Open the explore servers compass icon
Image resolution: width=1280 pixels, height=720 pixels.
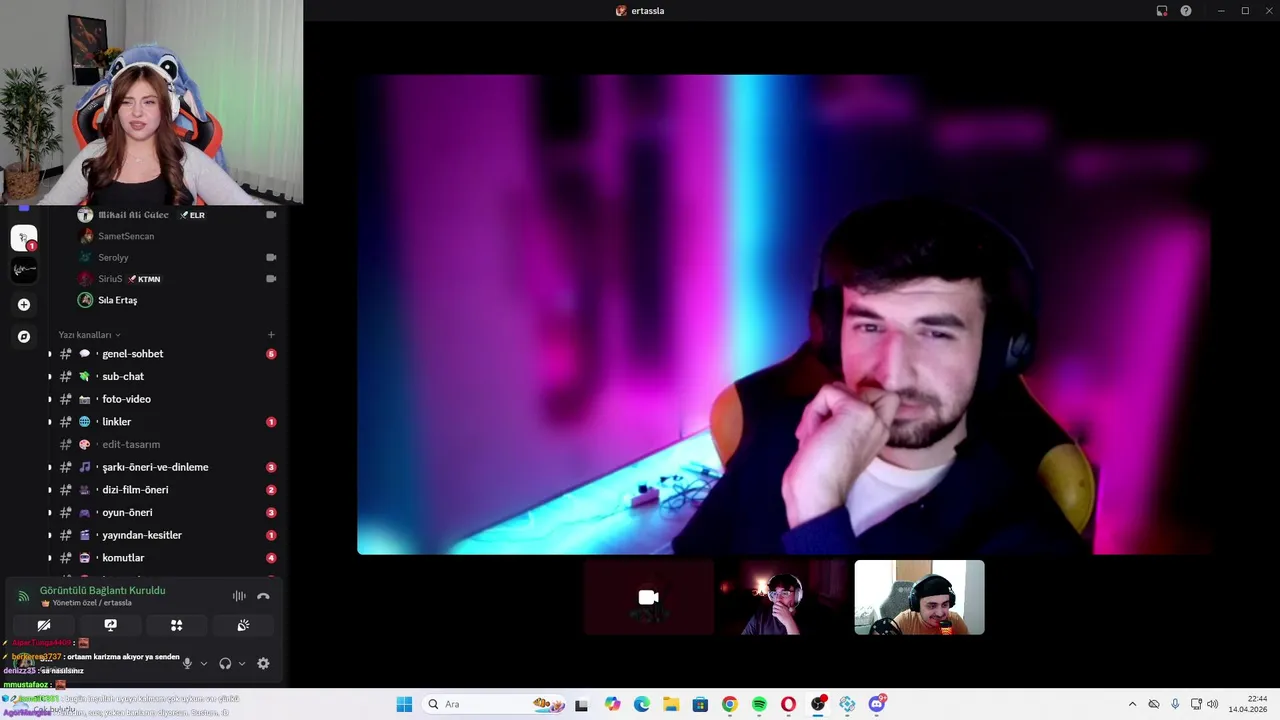click(x=24, y=337)
